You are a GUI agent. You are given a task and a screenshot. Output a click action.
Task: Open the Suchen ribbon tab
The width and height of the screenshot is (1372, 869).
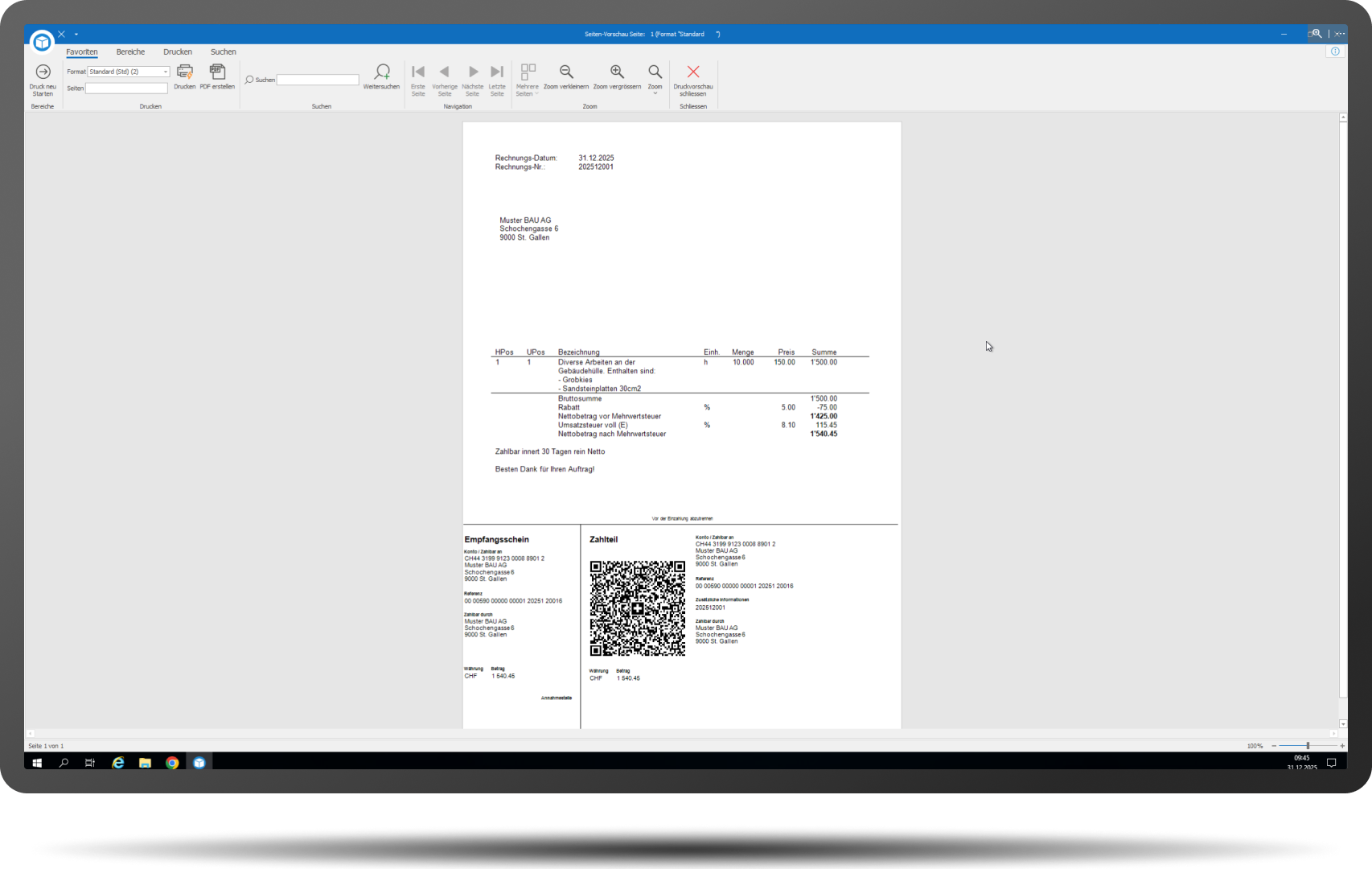click(223, 52)
